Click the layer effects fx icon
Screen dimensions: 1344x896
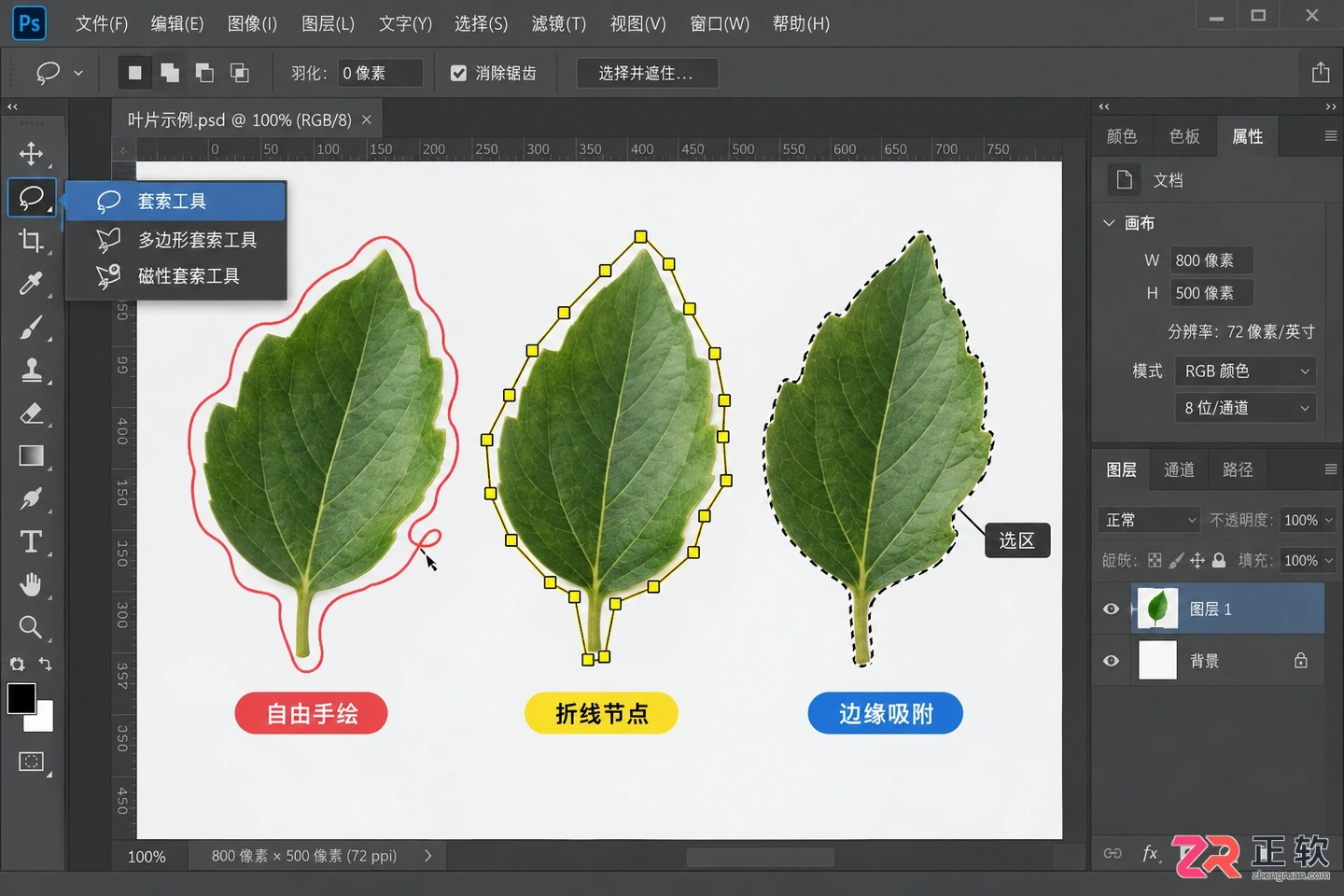1151,853
